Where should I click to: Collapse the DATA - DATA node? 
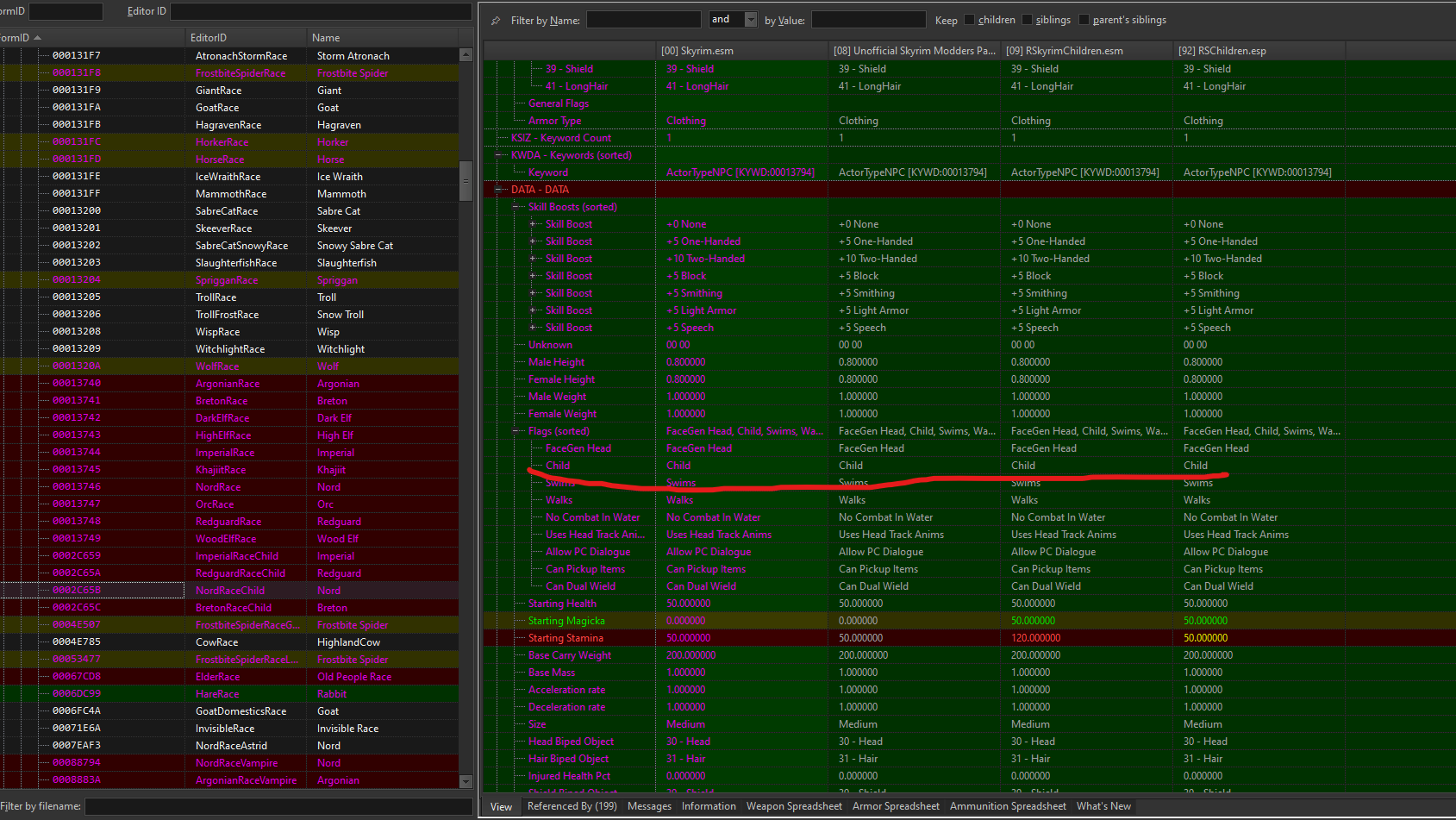point(499,190)
